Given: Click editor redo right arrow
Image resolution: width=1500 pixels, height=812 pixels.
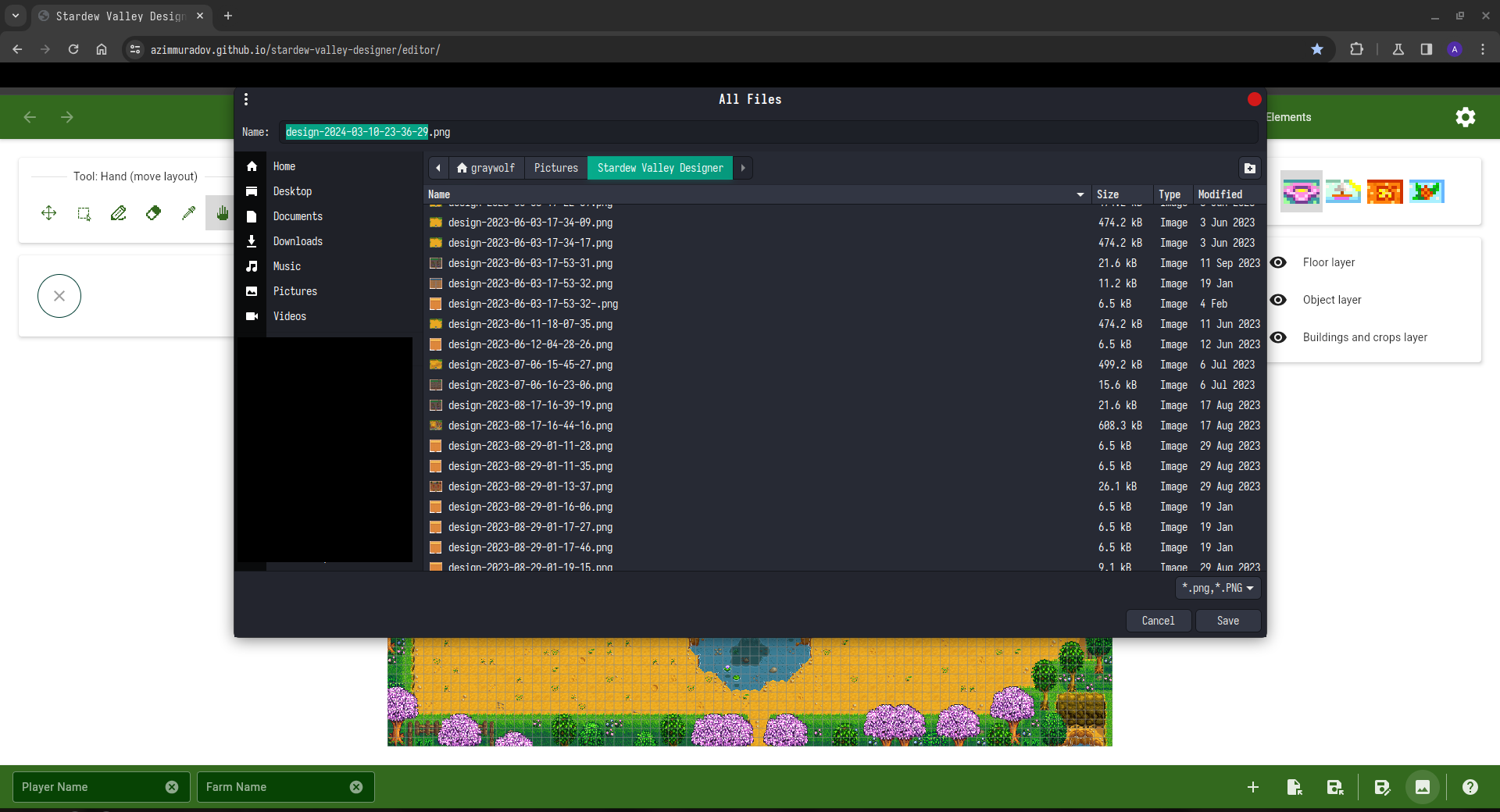Looking at the screenshot, I should (67, 117).
